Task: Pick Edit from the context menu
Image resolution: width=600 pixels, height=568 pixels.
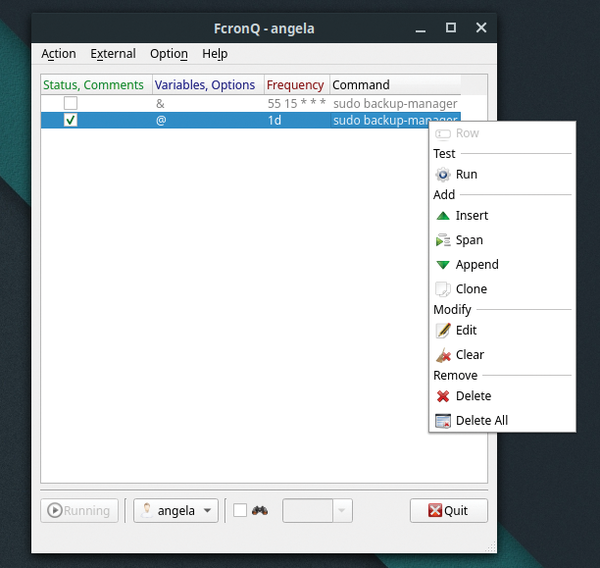Action: 502,330
